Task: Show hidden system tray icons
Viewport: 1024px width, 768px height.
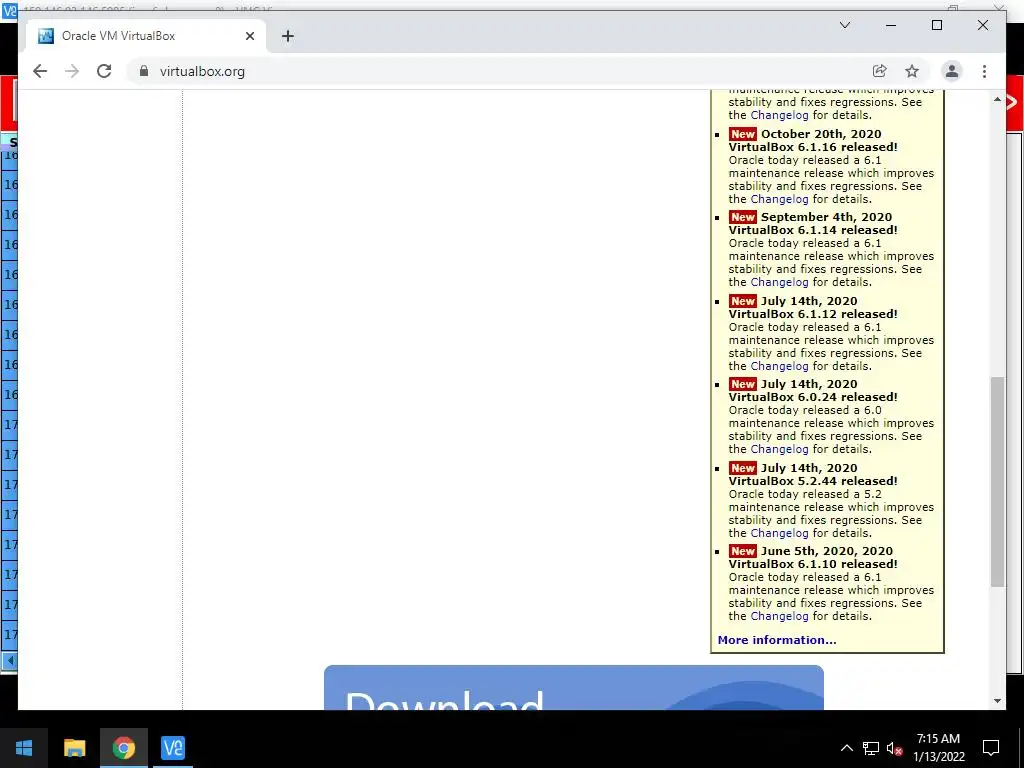Action: (x=846, y=748)
